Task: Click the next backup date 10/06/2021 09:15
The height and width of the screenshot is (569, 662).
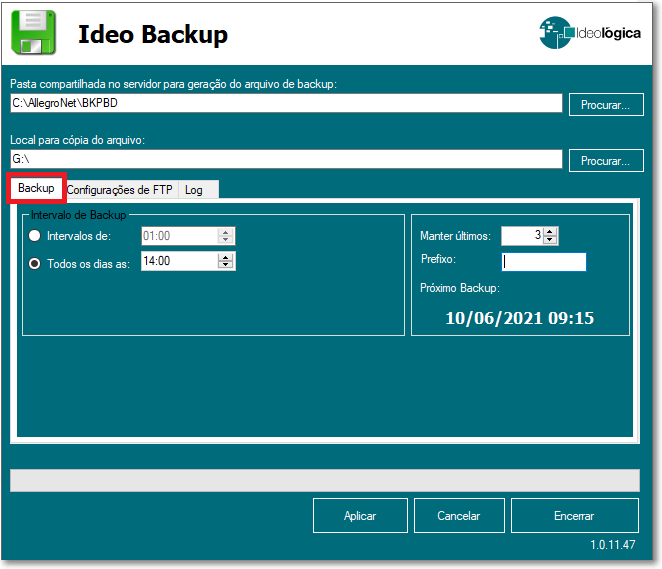Action: tap(520, 318)
